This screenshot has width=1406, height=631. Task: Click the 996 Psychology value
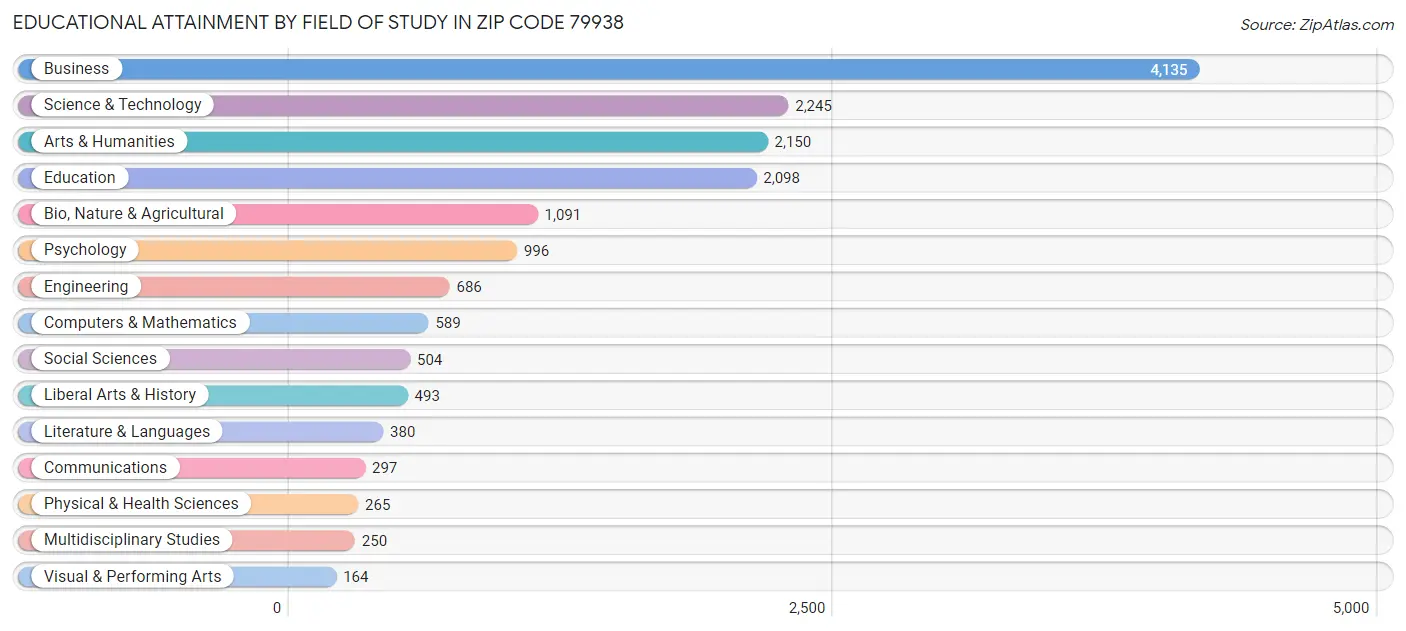[537, 251]
